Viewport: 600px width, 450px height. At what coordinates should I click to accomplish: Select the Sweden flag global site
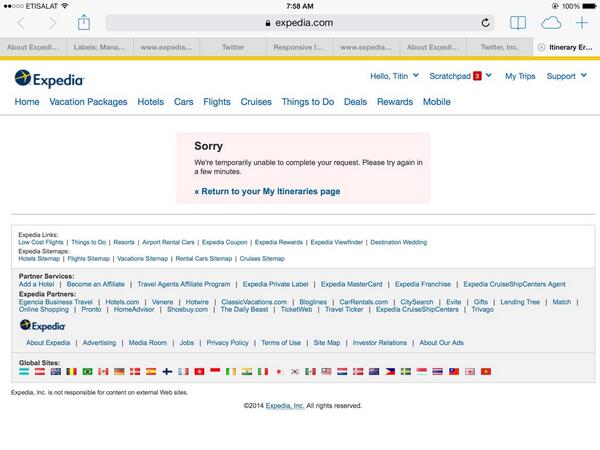point(406,372)
